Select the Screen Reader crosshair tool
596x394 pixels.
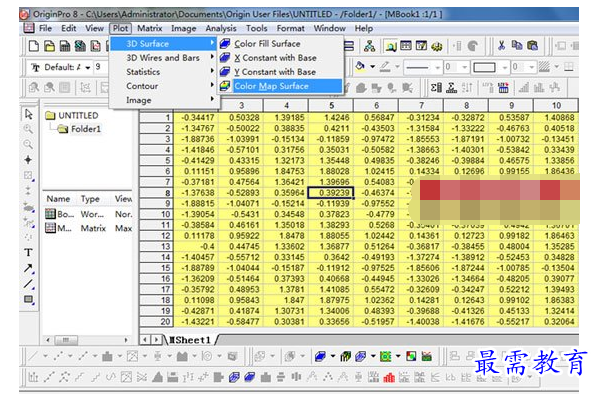click(28, 160)
